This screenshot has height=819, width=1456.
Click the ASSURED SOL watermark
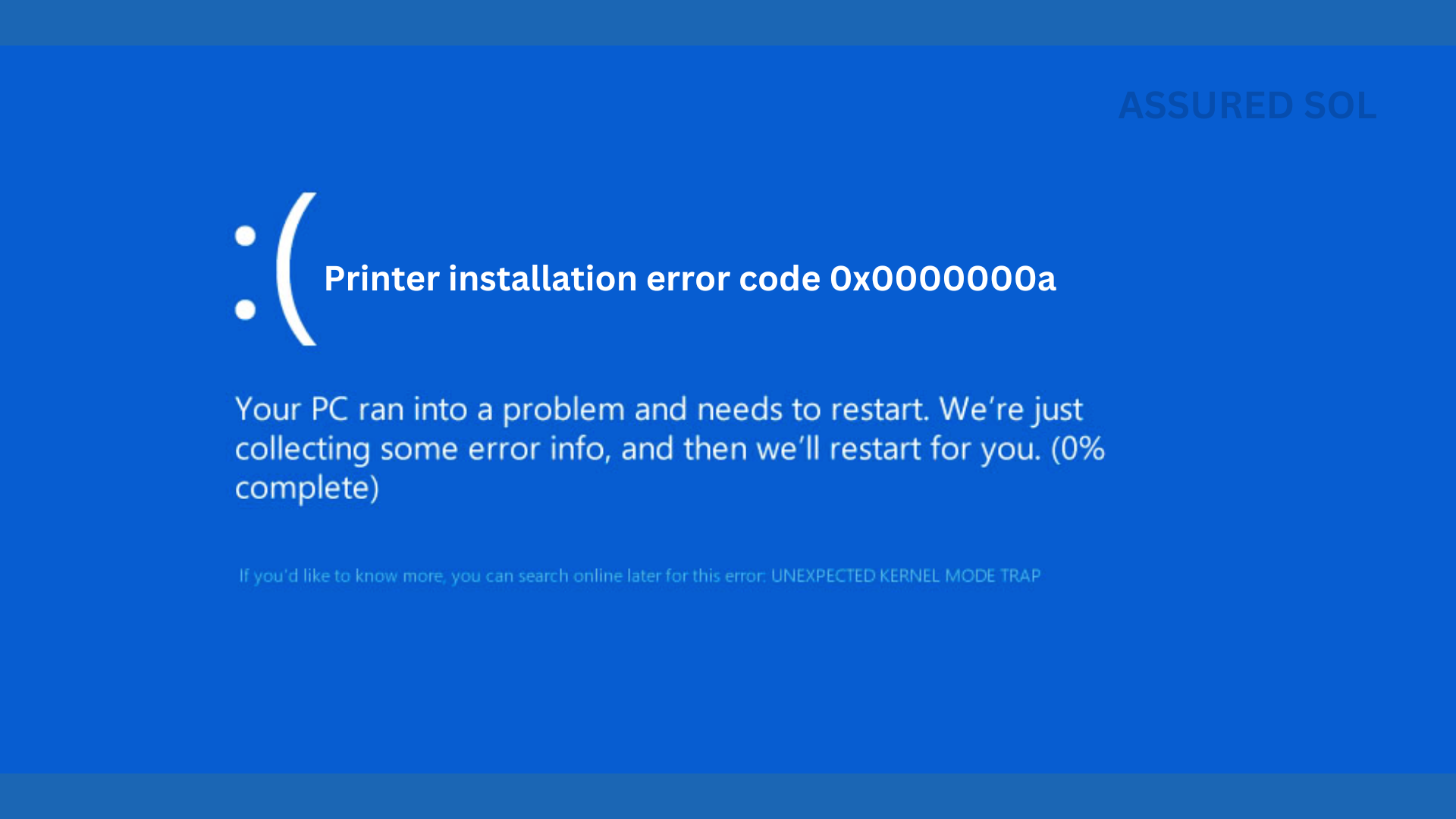click(x=1247, y=105)
